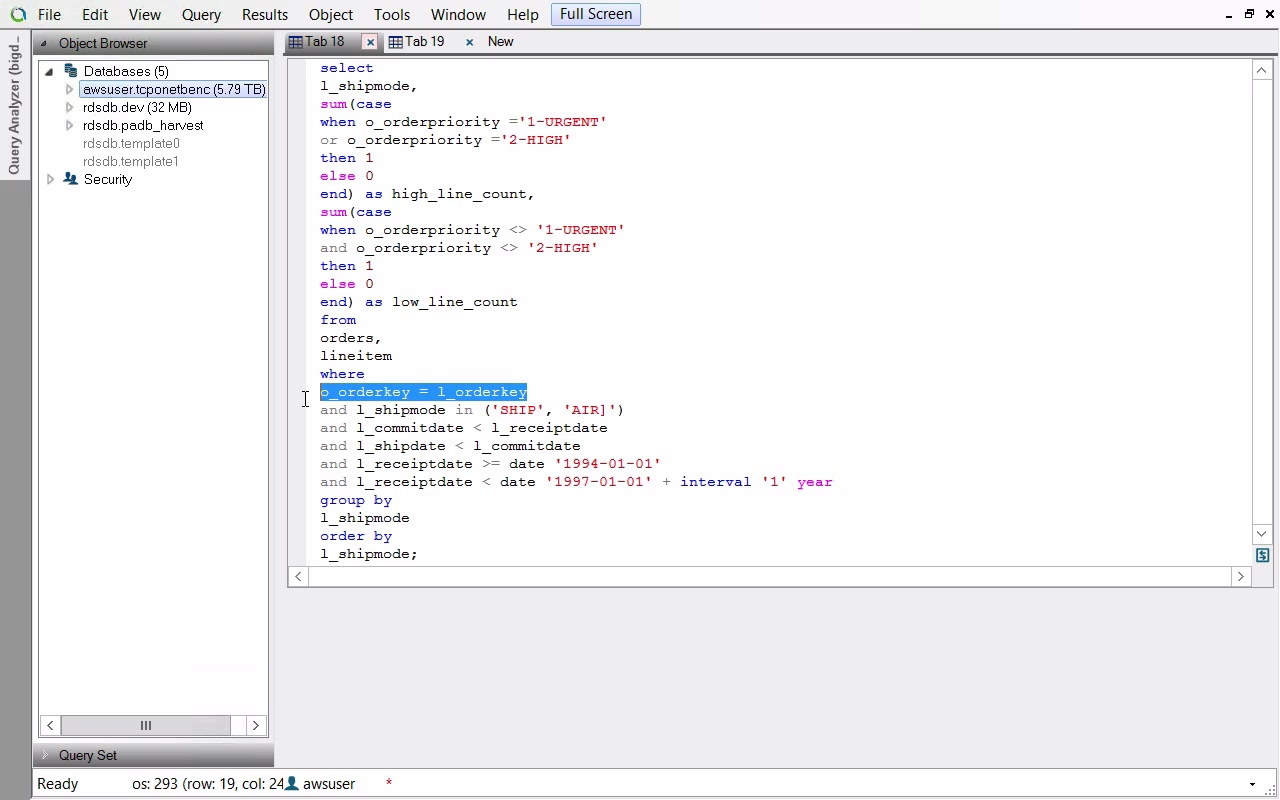Switch to Tab 19
1280x800 pixels.
point(424,42)
